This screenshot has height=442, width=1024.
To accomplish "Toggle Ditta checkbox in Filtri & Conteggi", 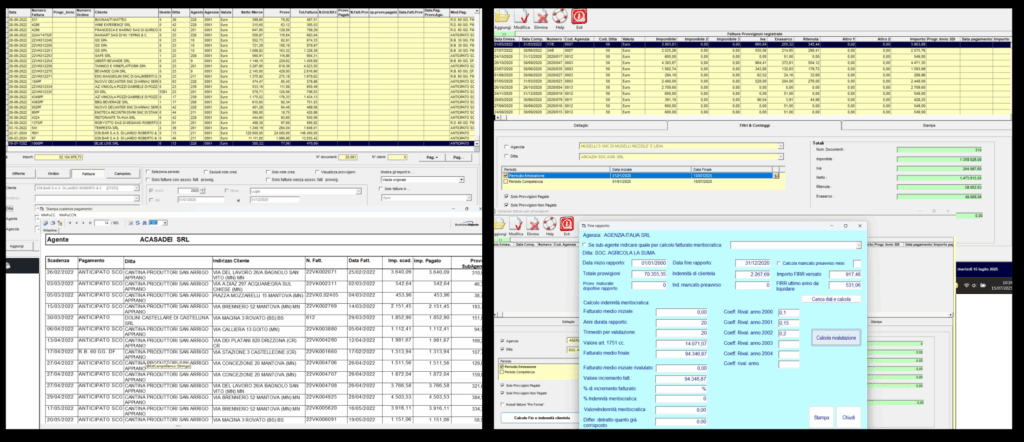I will coord(506,156).
